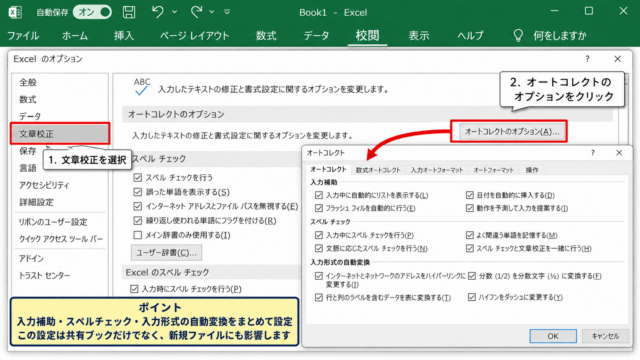
Task: Toggle 入力時にスペル チェックを行う(P) checkbox
Action: (134, 289)
